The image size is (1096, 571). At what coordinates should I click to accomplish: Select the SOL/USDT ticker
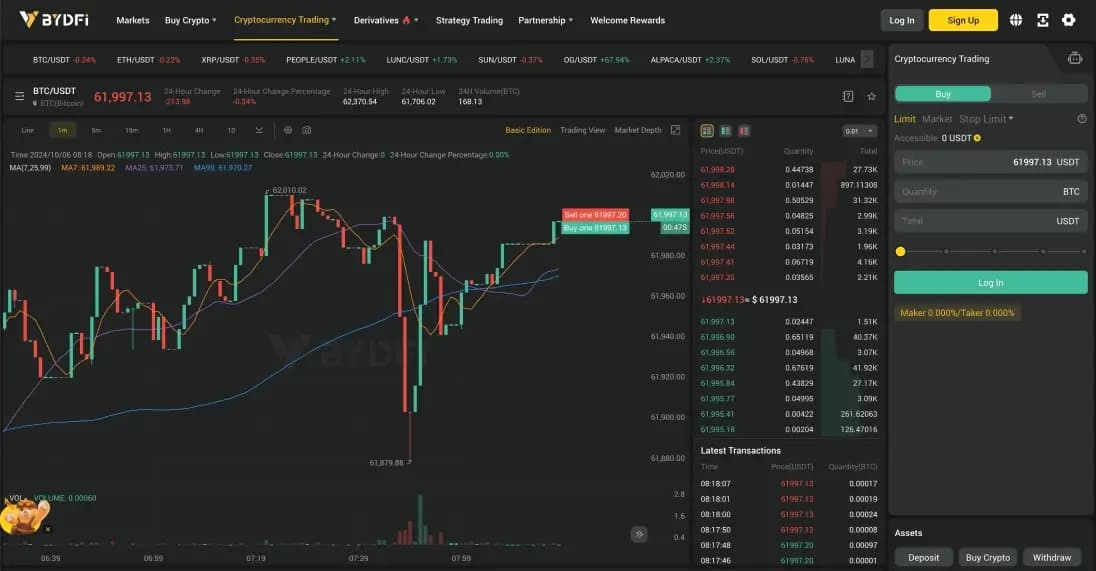click(782, 60)
